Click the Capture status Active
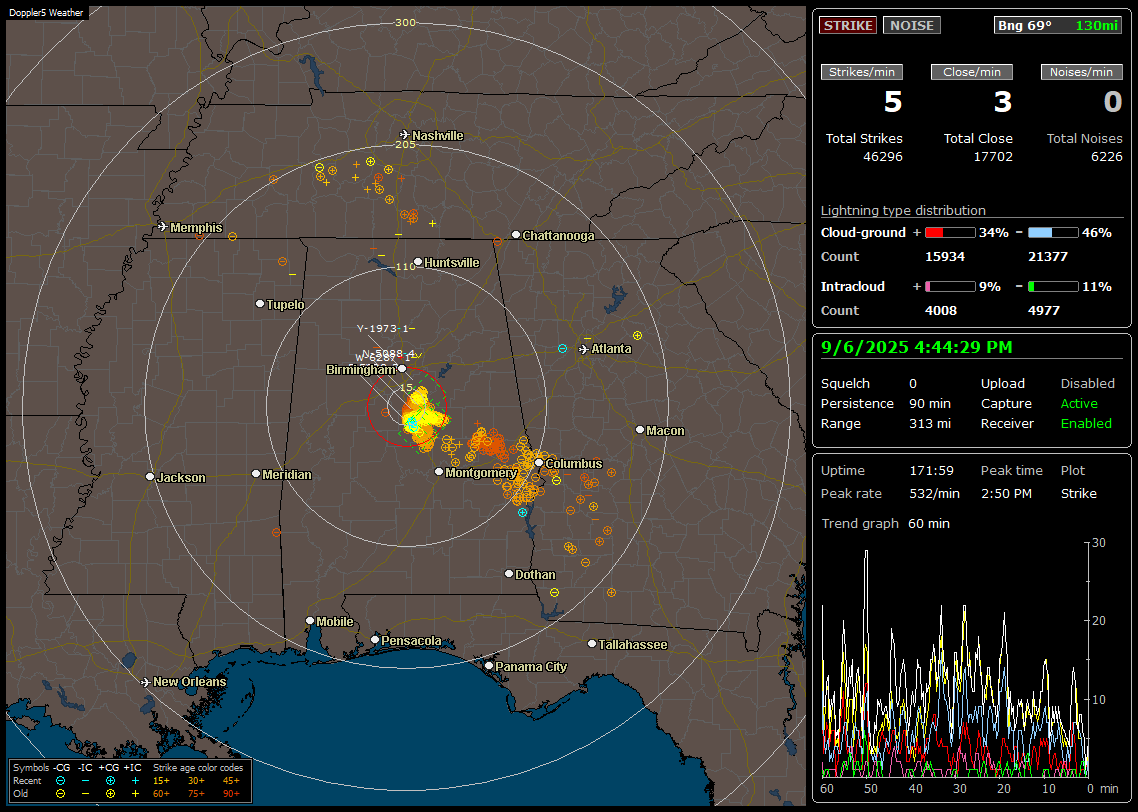This screenshot has width=1138, height=812. (x=1079, y=403)
